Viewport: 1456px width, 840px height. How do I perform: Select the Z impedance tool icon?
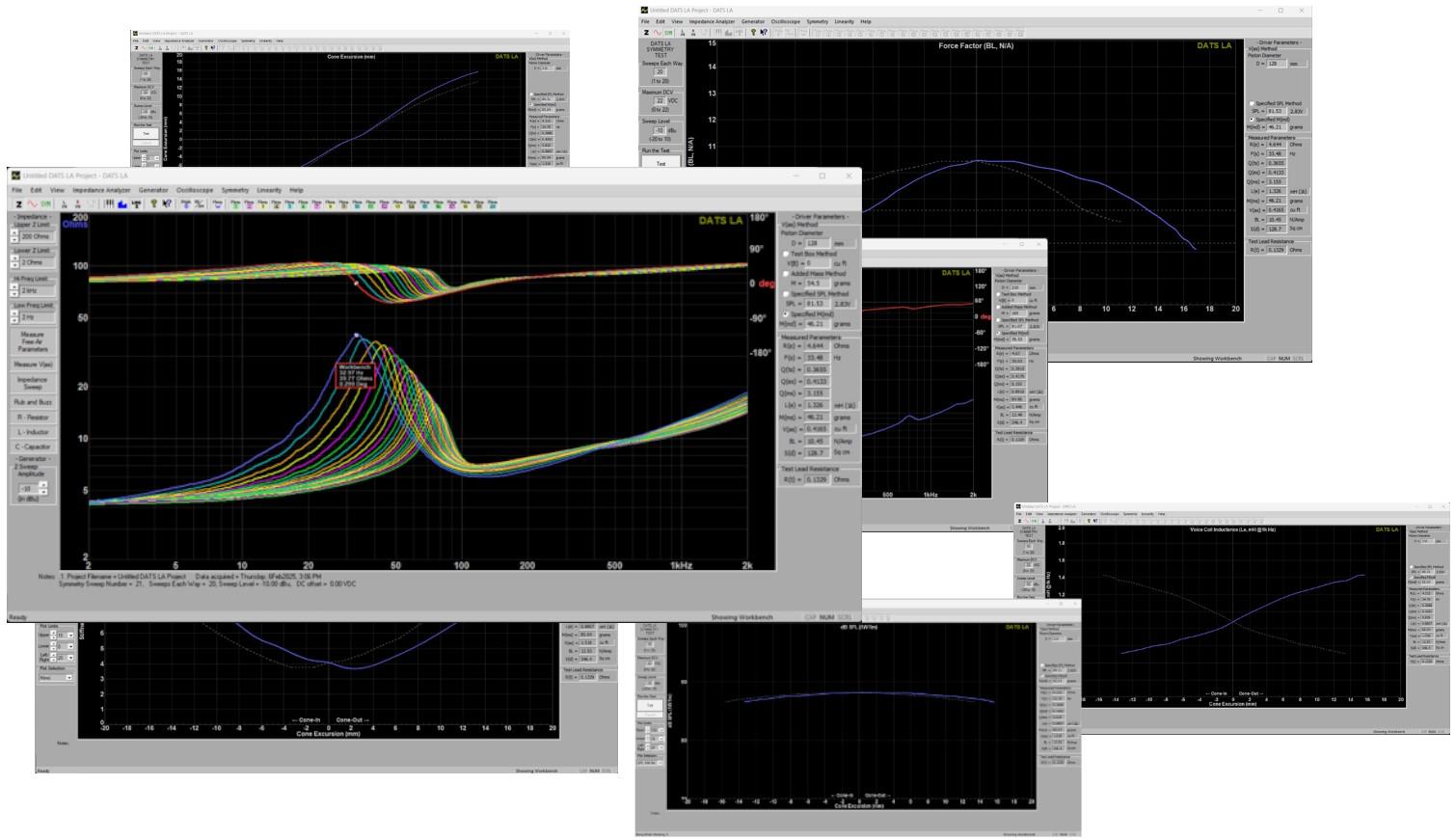tap(19, 203)
